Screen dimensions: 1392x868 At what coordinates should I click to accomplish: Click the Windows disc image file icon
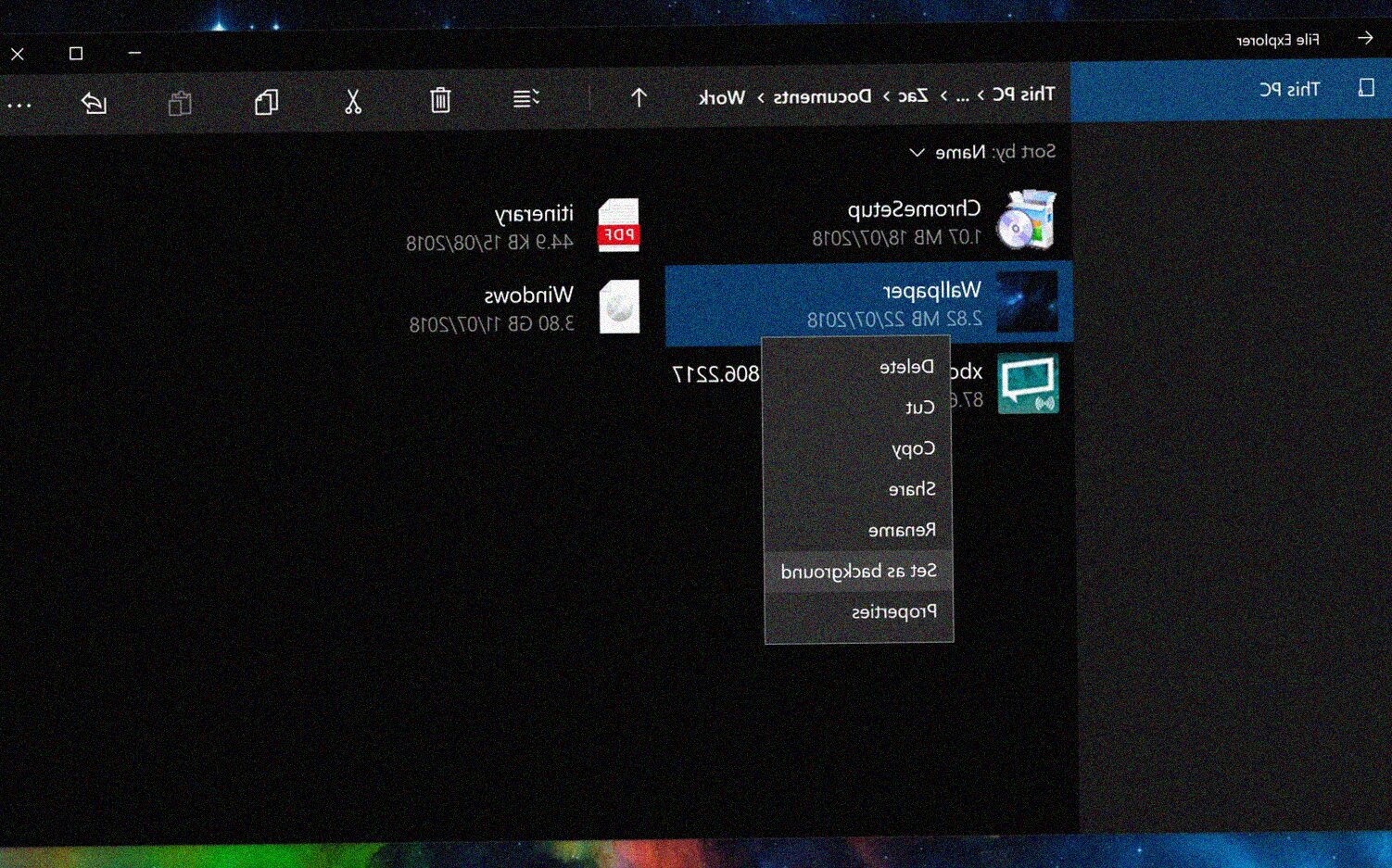click(x=619, y=307)
